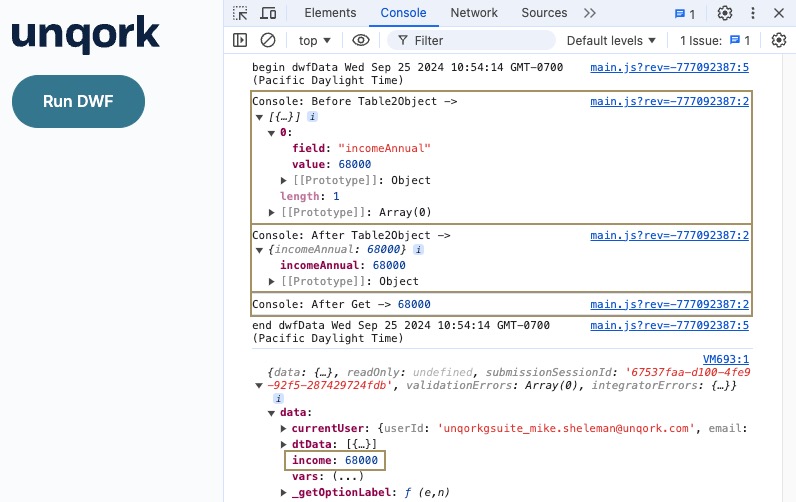Click the Filter input field
The height and width of the screenshot is (502, 796).
point(471,41)
